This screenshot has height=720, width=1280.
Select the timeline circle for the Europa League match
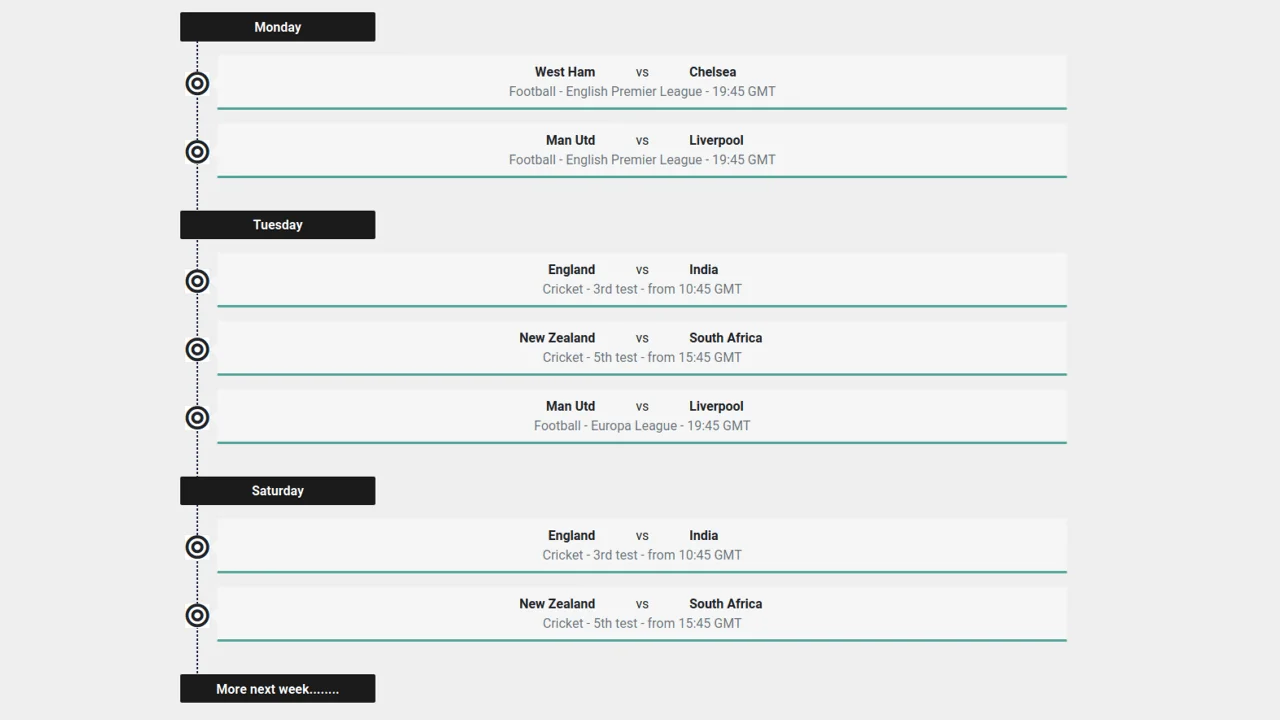(197, 417)
